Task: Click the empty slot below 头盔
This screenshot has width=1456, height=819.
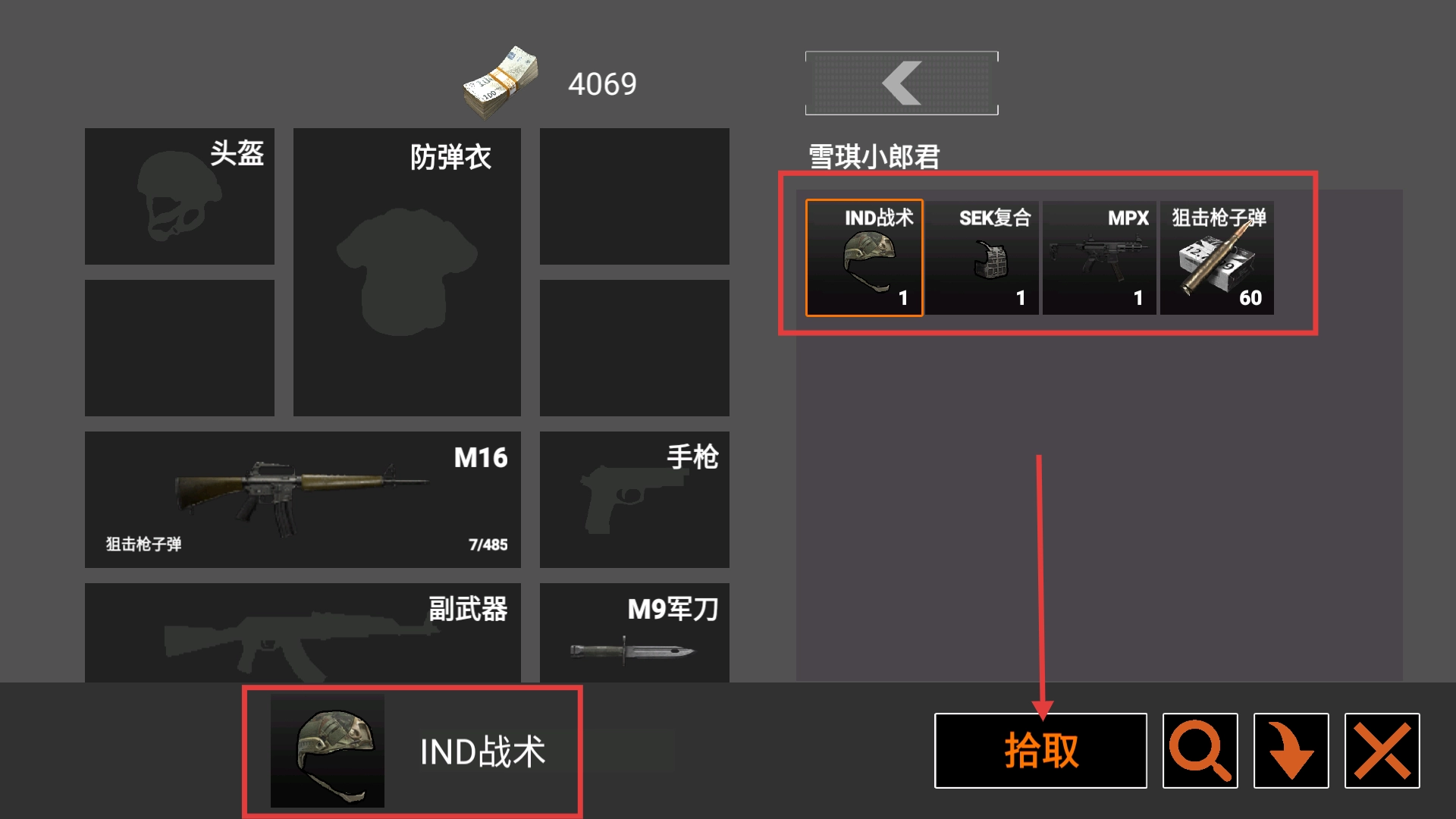Action: [x=180, y=347]
